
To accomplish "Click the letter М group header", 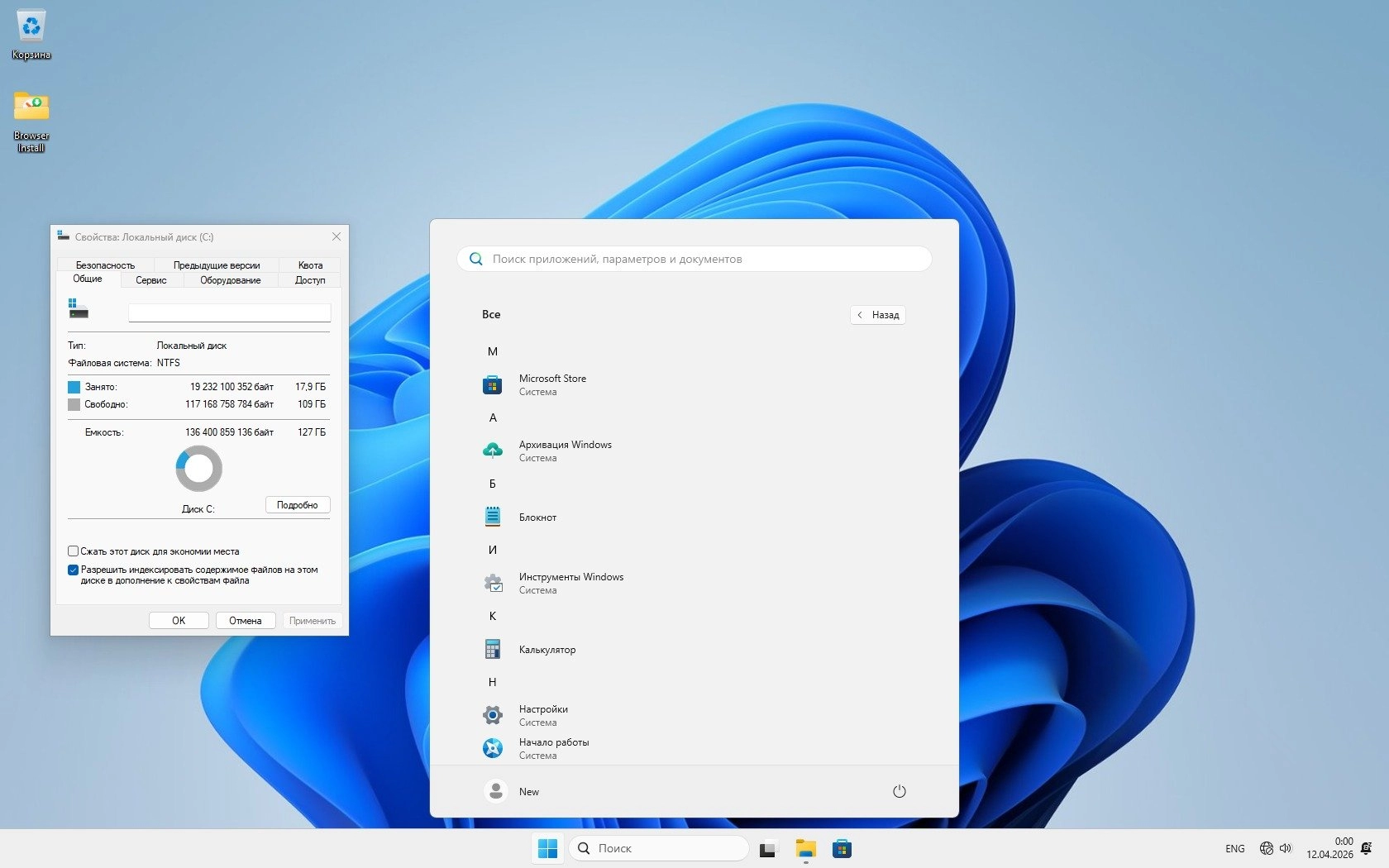I will click(493, 351).
